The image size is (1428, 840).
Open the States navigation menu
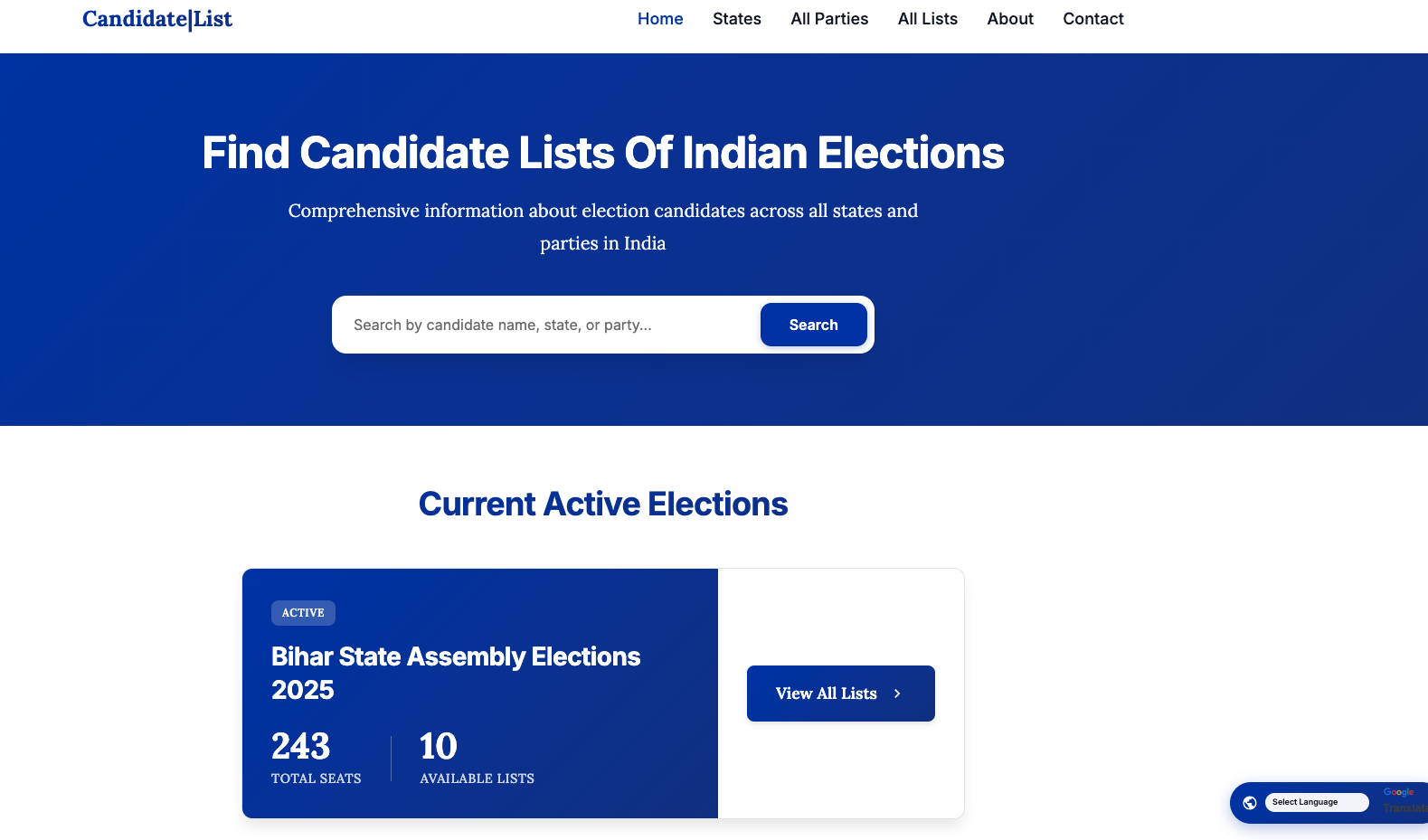[x=737, y=18]
